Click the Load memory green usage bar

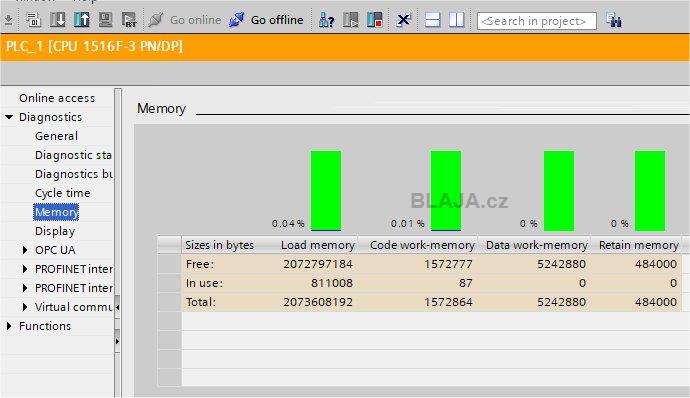pos(326,191)
